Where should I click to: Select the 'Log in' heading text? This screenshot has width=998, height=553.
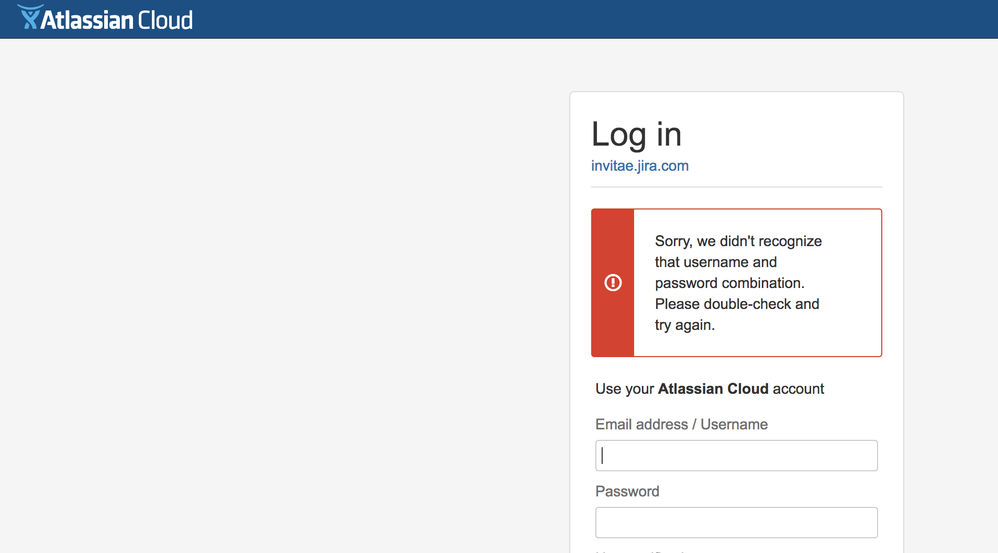click(x=636, y=134)
